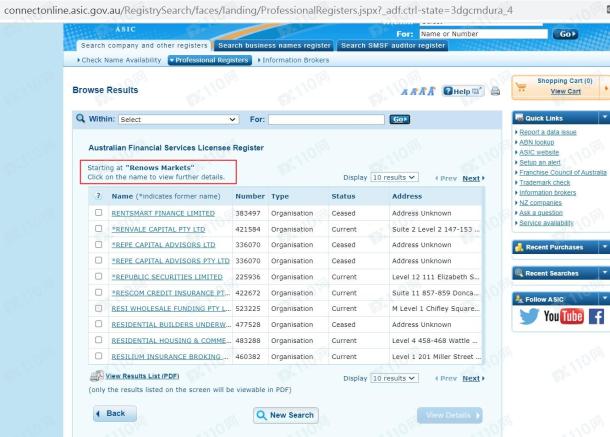Click the View Details button
The height and width of the screenshot is (437, 610).
coord(450,416)
